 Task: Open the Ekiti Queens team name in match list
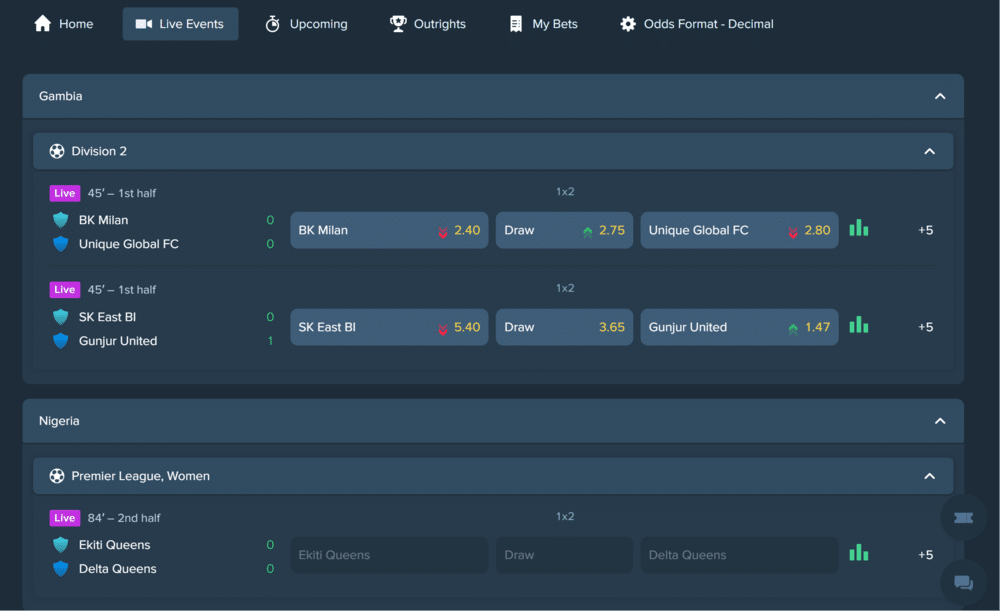pyautogui.click(x=115, y=545)
